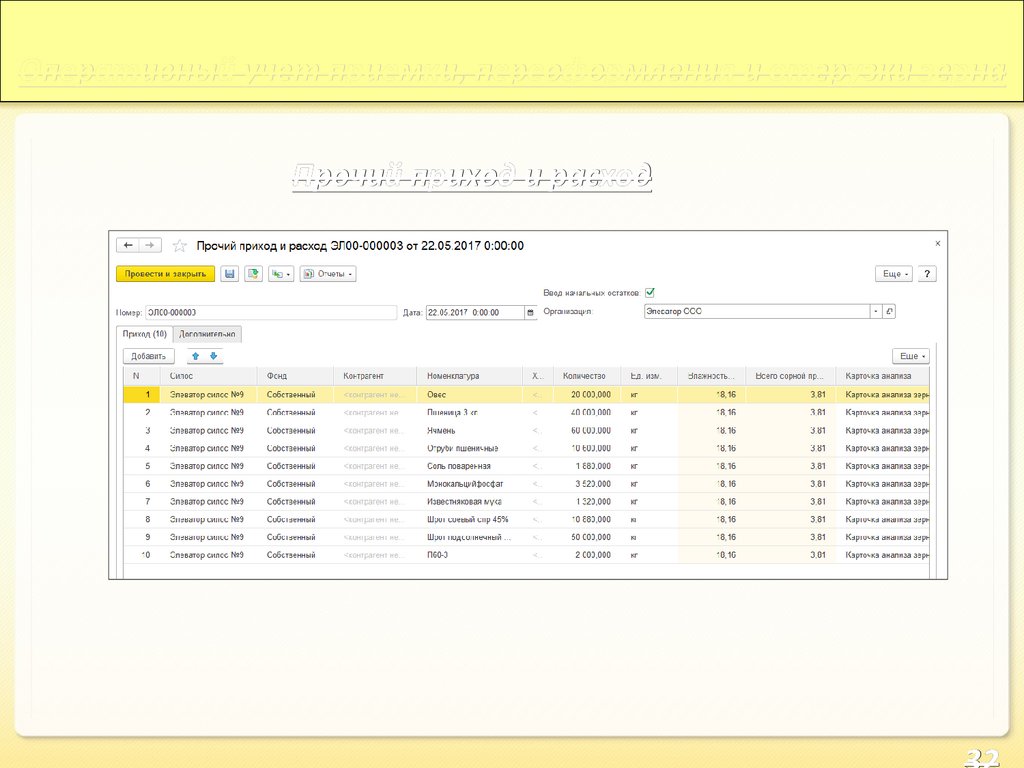Viewport: 1024px width, 768px height.
Task: Open the calendar picker for Дата
Action: (530, 312)
